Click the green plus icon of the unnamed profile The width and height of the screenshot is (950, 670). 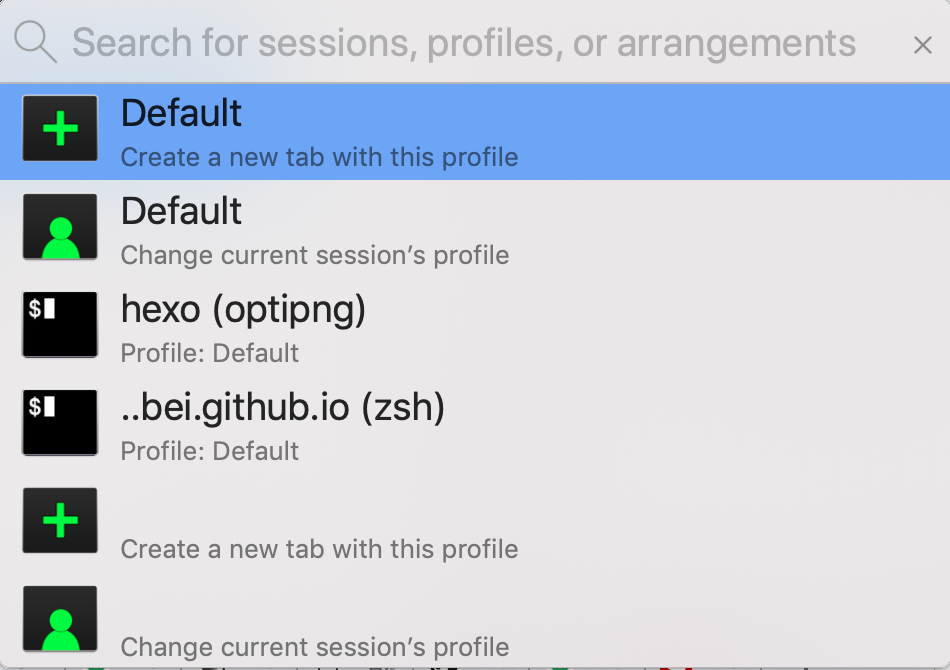coord(60,520)
